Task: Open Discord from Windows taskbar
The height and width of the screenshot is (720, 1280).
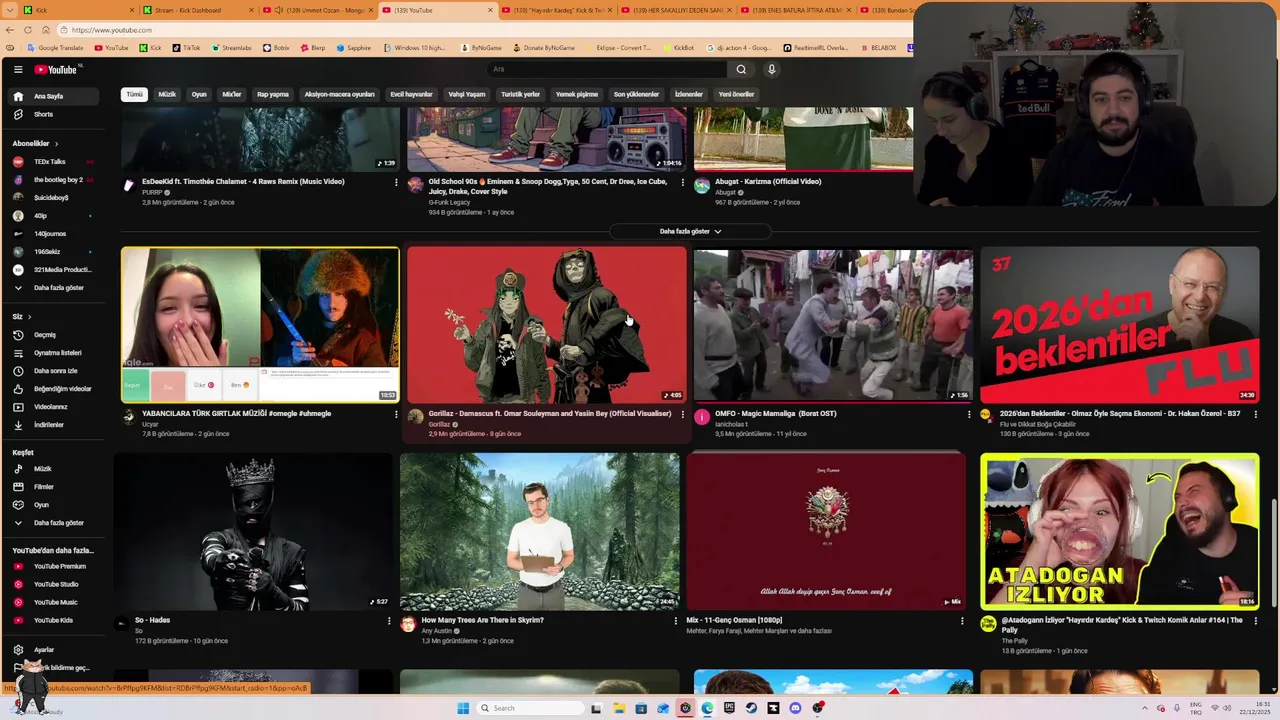Action: click(x=796, y=708)
